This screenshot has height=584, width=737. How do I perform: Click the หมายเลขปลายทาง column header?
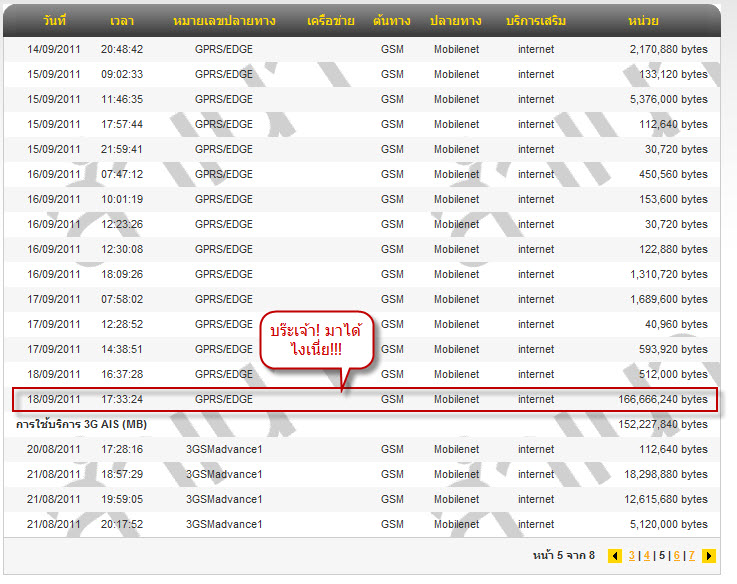224,21
